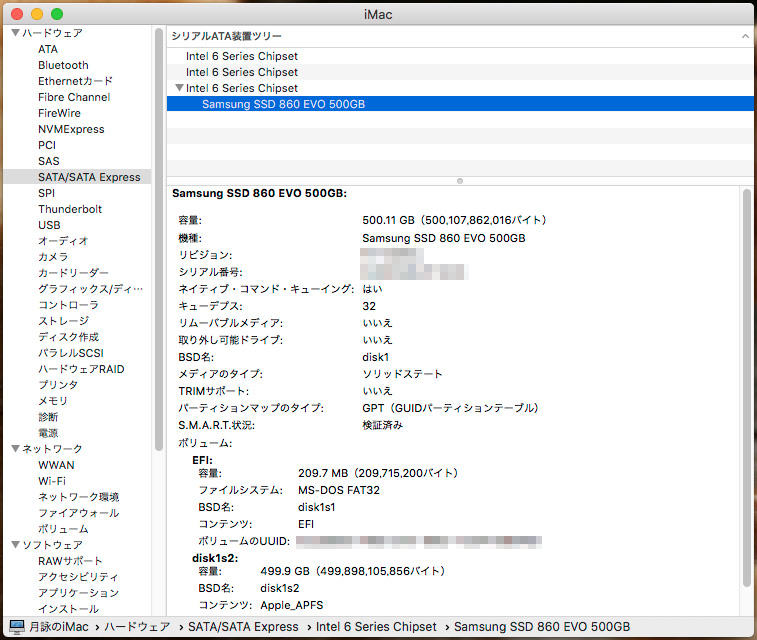Click the sidebar vertical scrollbar
Viewport: 757px width, 640px height.
pos(159,239)
